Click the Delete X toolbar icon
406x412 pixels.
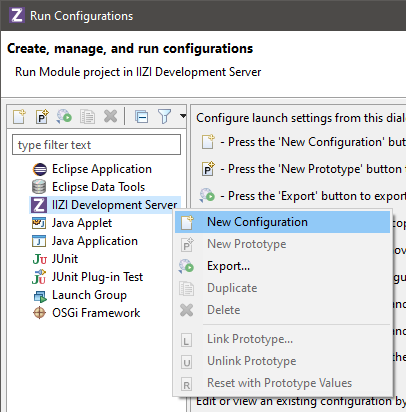pyautogui.click(x=110, y=117)
